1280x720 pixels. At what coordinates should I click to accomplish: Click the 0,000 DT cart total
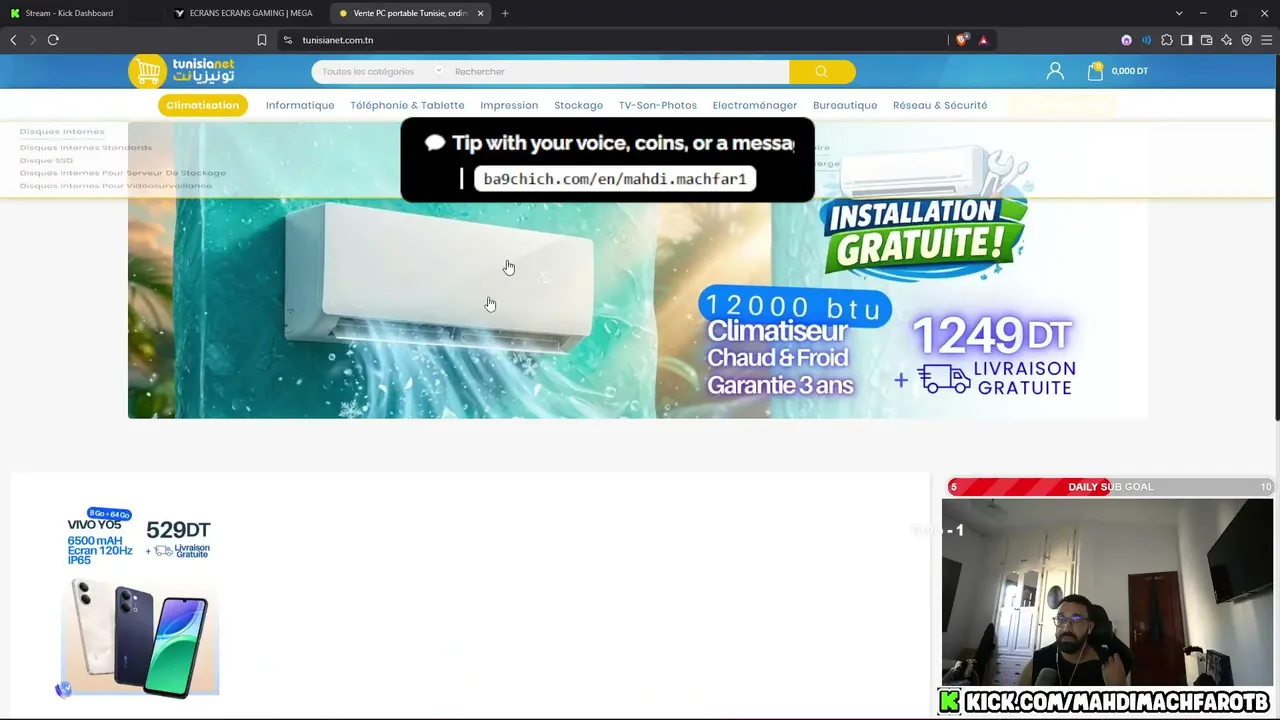1130,71
